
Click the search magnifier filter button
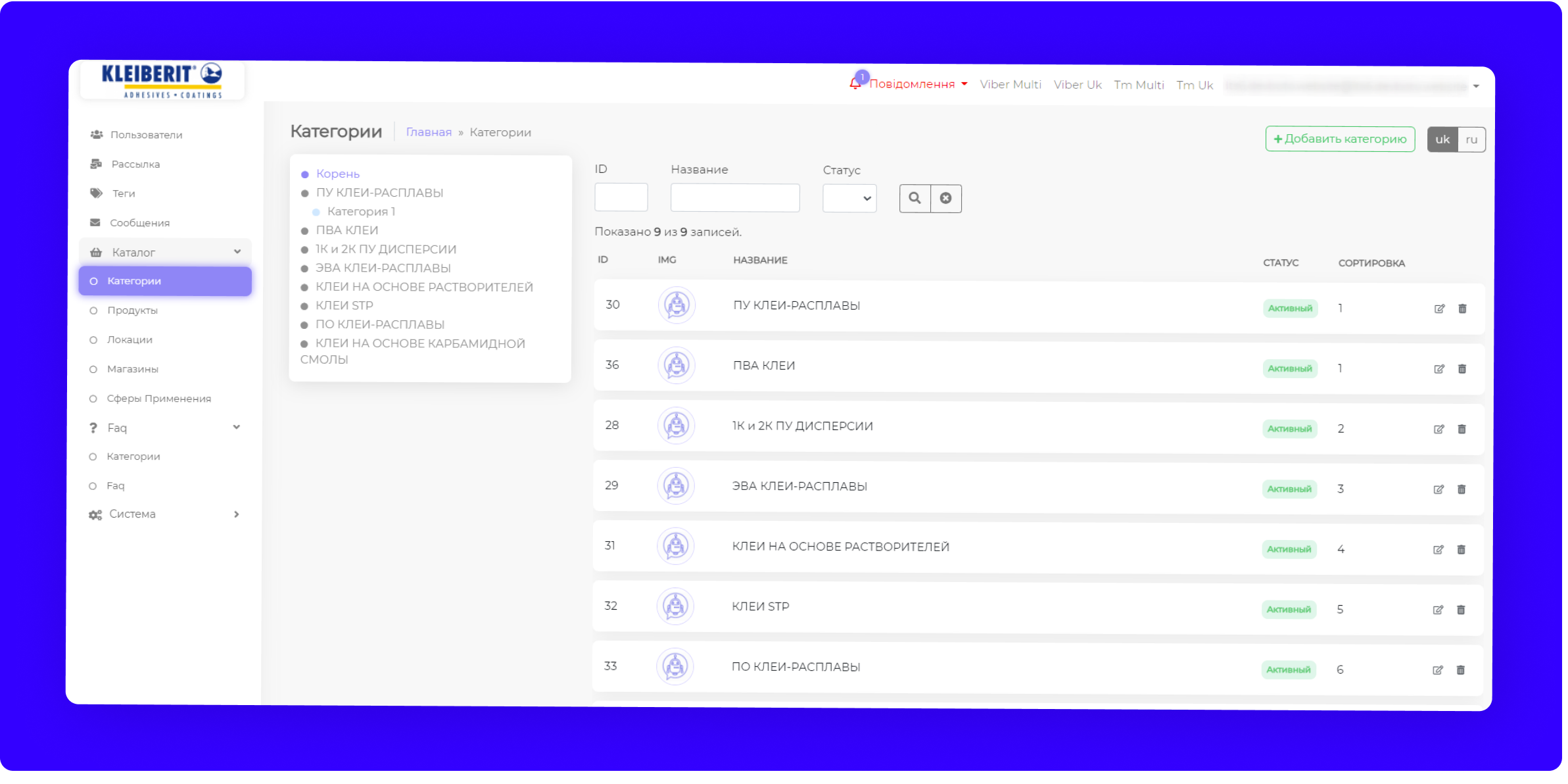click(x=915, y=198)
